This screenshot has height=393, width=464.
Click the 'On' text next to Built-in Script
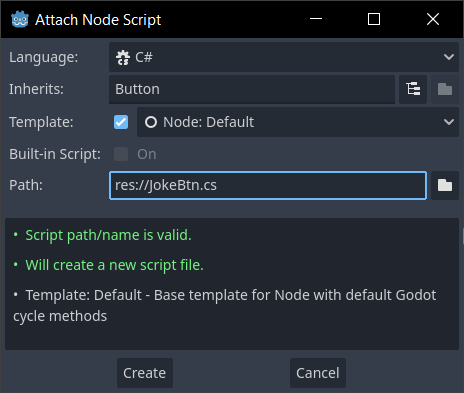(147, 154)
